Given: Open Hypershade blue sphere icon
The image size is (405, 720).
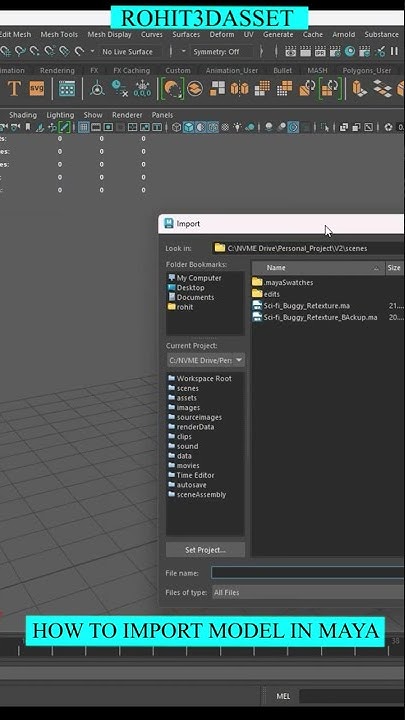Looking at the screenshot, I should pos(350,51).
